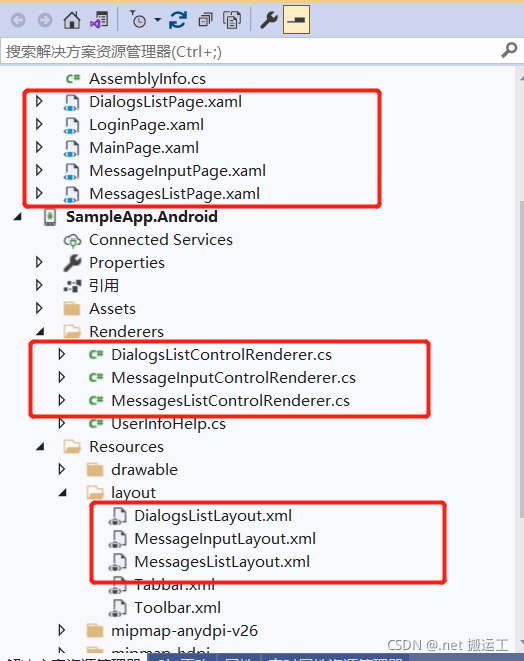This screenshot has height=661, width=524.
Task: Refresh the Solution Explorer via sync icon
Action: coord(178,20)
